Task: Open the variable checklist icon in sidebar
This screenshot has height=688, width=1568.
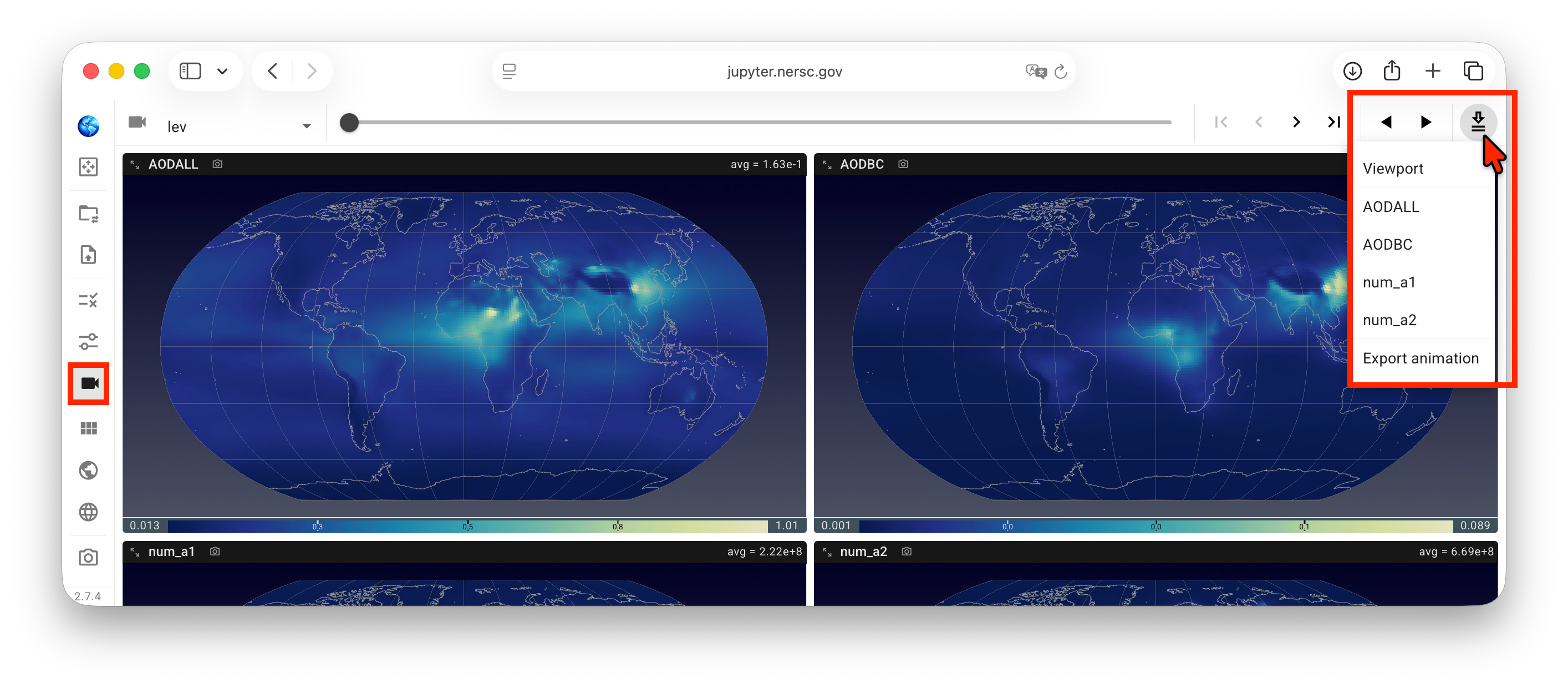Action: (88, 300)
